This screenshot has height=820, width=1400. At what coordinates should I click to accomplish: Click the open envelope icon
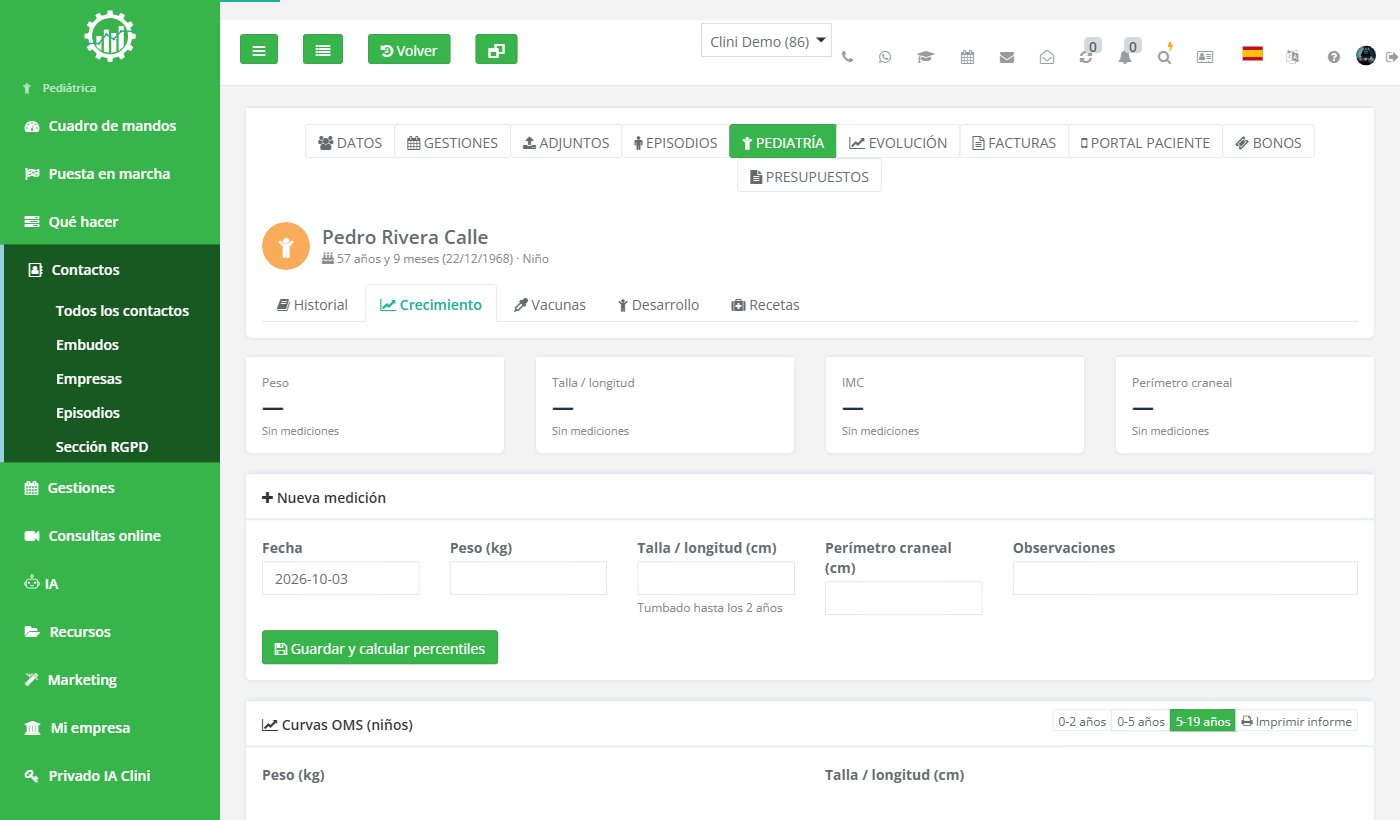click(1047, 57)
